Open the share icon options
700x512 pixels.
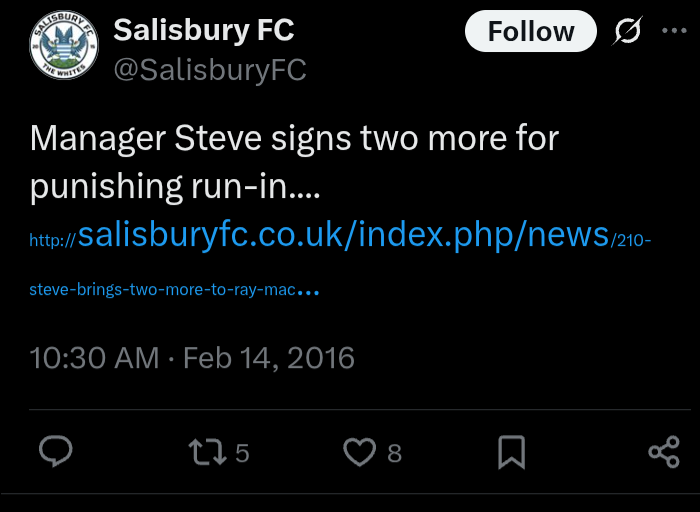point(664,453)
